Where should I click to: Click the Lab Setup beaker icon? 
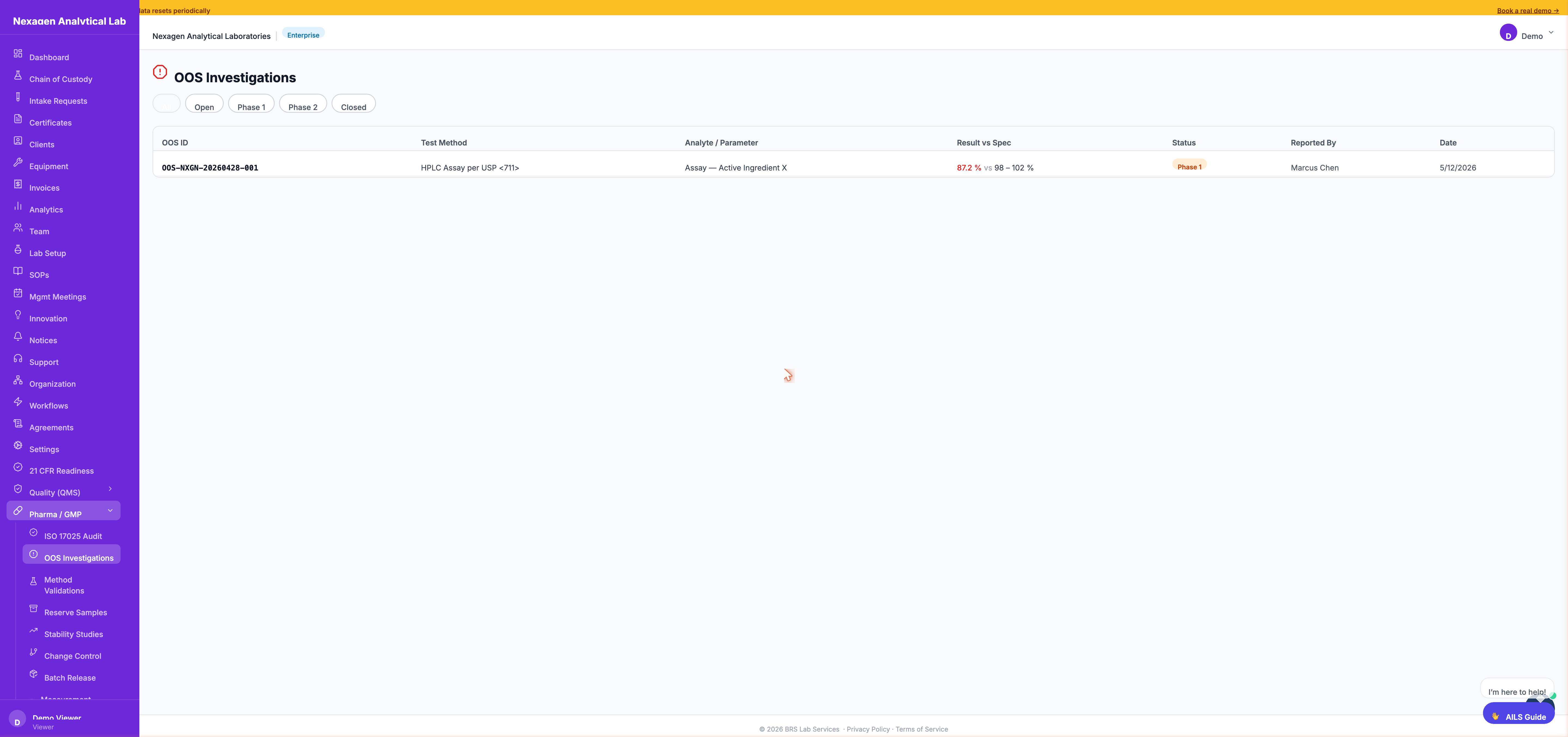point(18,250)
